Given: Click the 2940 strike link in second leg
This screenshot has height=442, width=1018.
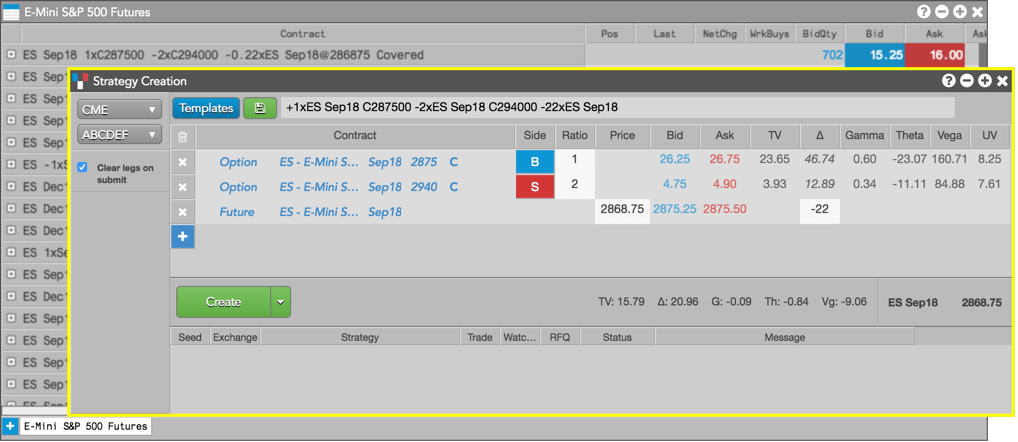Looking at the screenshot, I should click(x=424, y=187).
